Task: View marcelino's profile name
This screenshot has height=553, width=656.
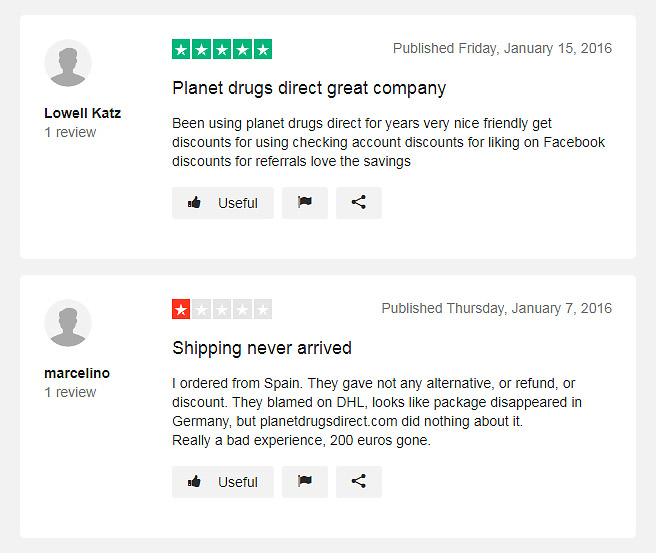Action: coord(77,373)
